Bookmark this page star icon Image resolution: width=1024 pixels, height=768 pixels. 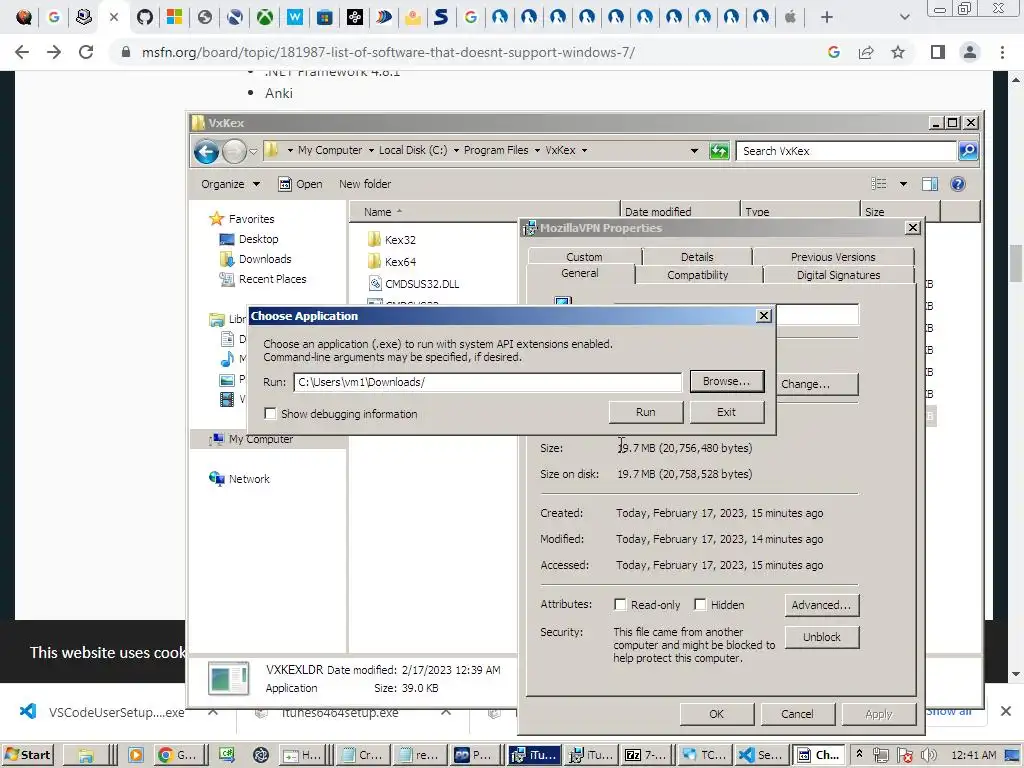(x=898, y=52)
